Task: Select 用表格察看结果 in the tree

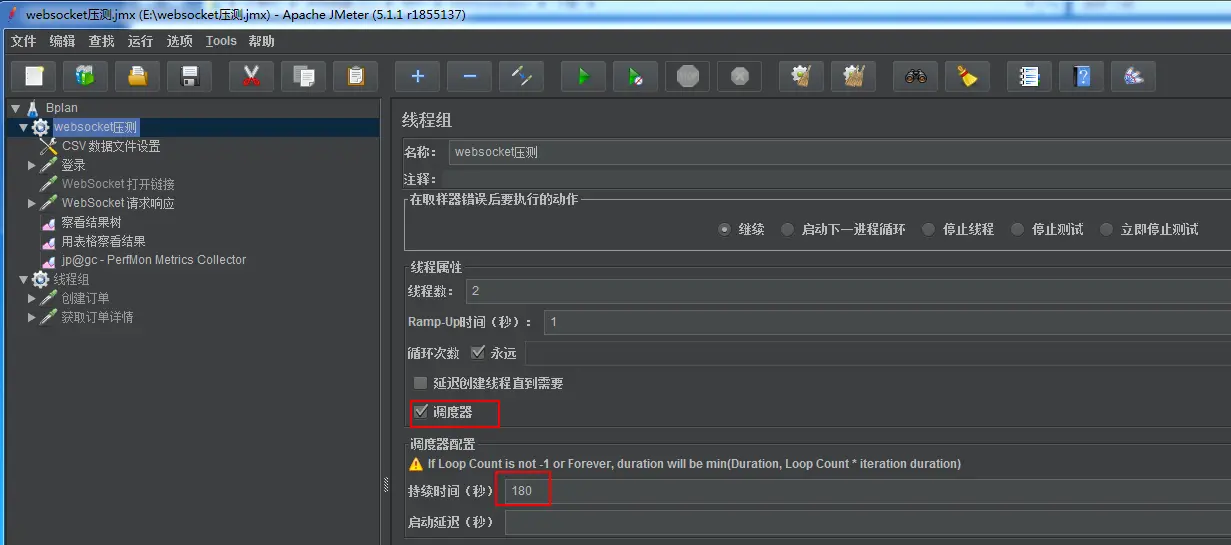Action: tap(103, 241)
